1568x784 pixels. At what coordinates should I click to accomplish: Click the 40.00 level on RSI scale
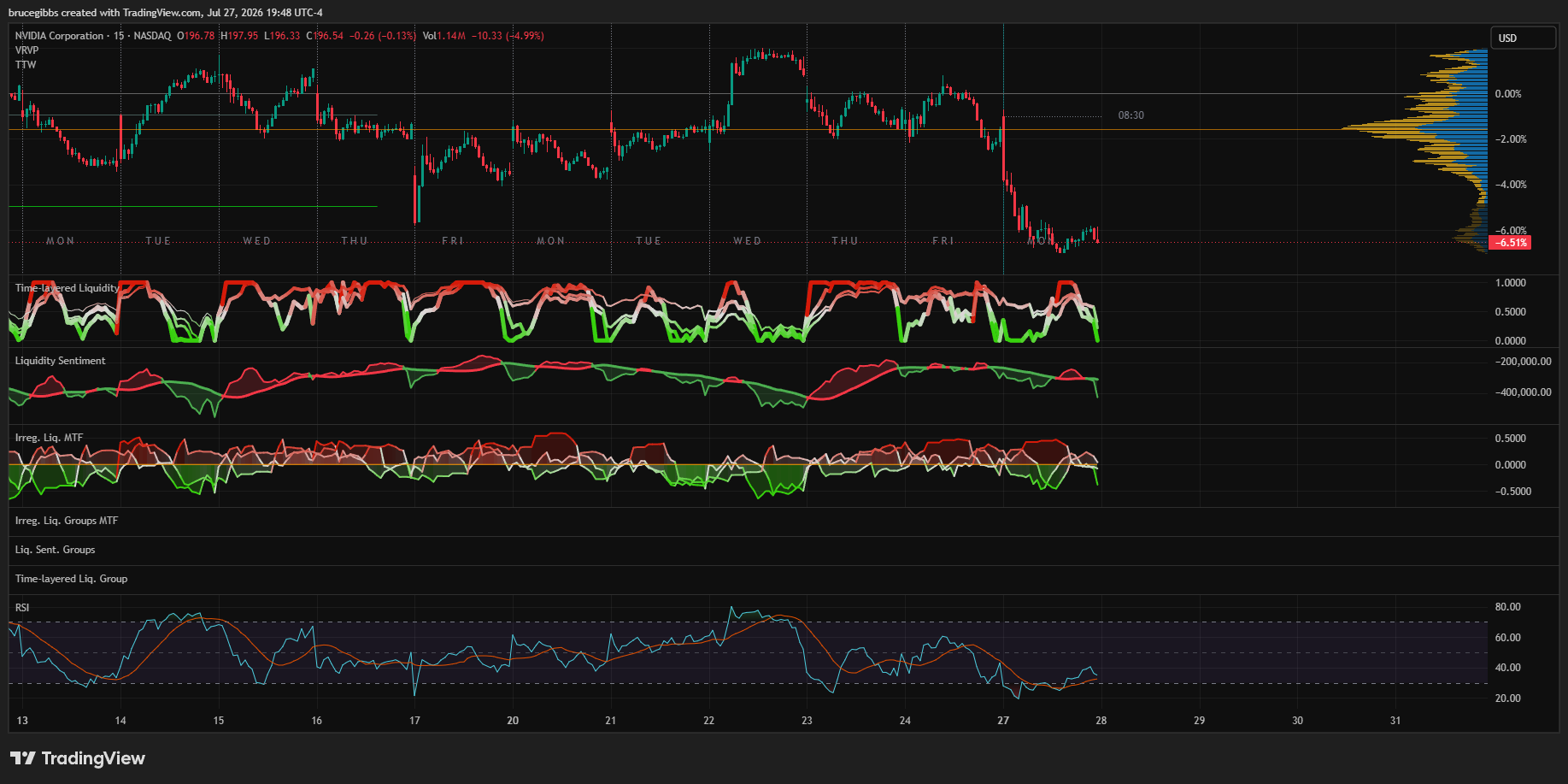[1508, 668]
